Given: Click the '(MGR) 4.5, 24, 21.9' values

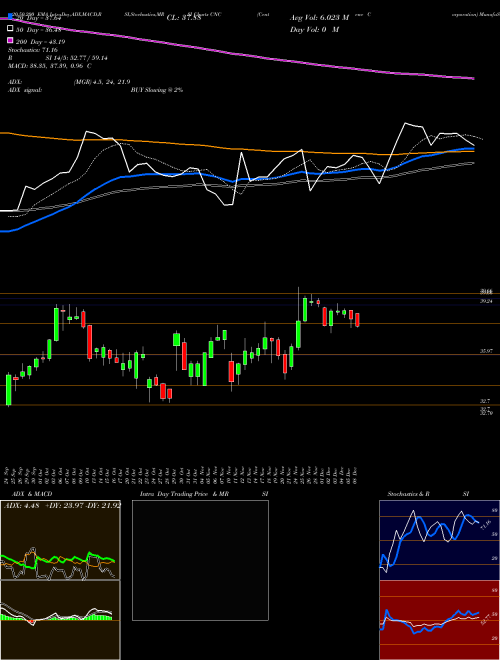Looking at the screenshot, I should 101,82.
